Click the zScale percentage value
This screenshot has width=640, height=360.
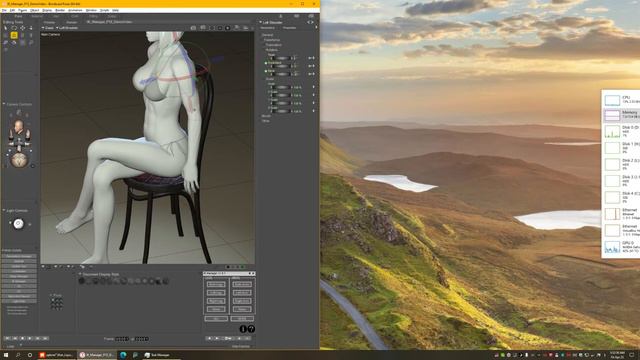[297, 111]
